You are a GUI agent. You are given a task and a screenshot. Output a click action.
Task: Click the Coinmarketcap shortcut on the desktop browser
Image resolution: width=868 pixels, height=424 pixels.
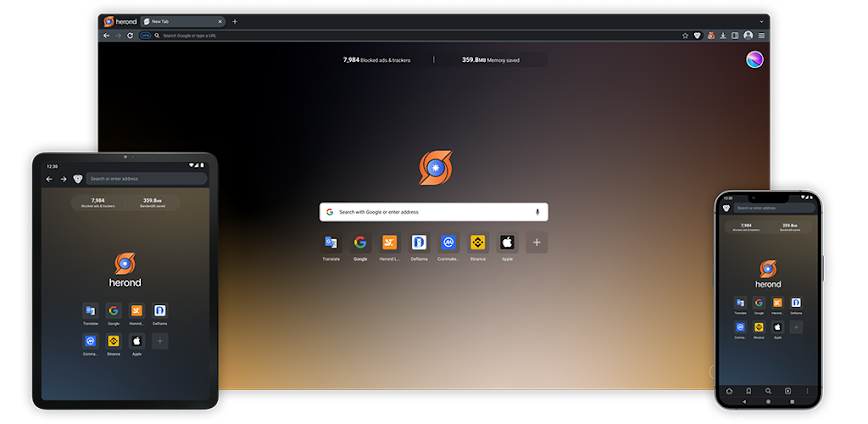[x=449, y=242]
